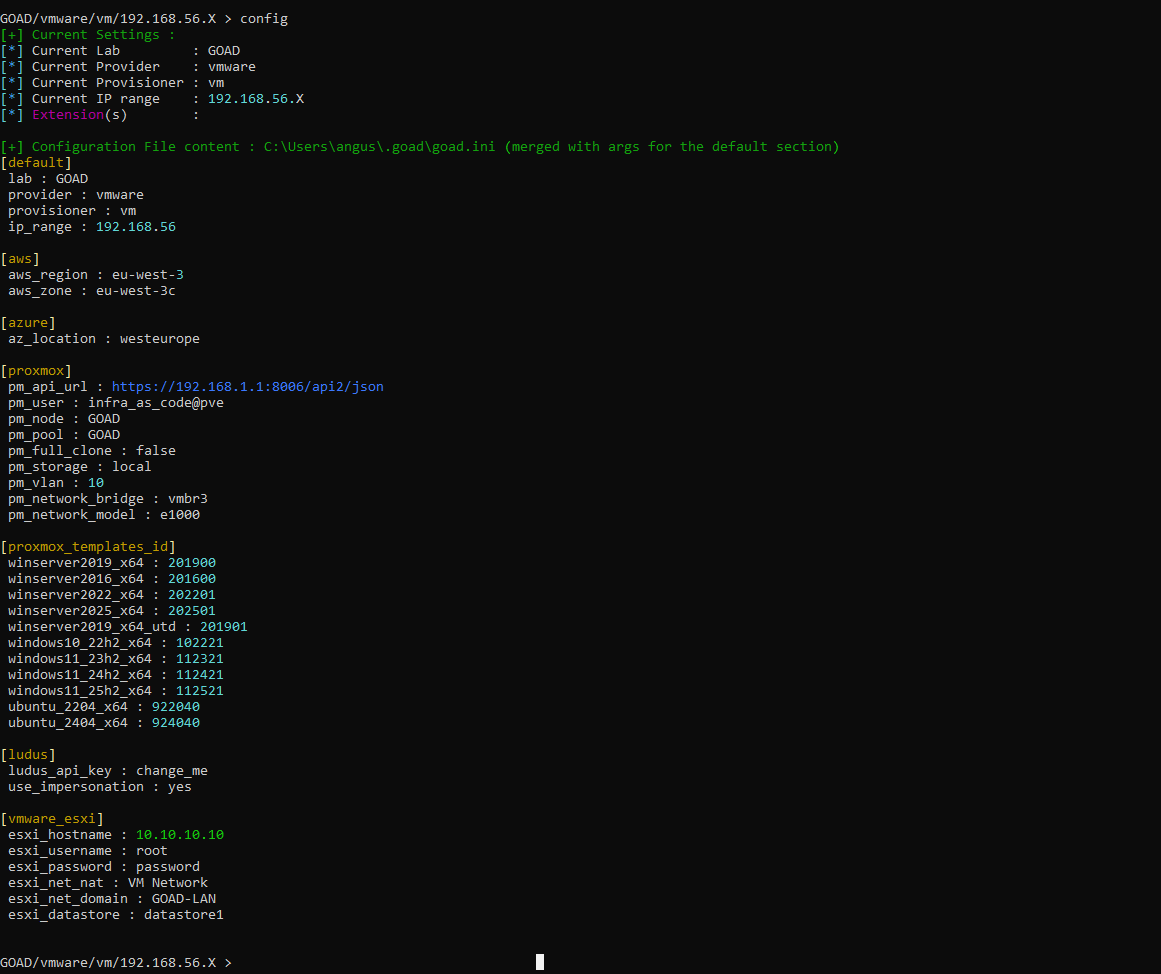
Task: Click 'pm_network_bridge : vmbr3' line
Action: (108, 498)
